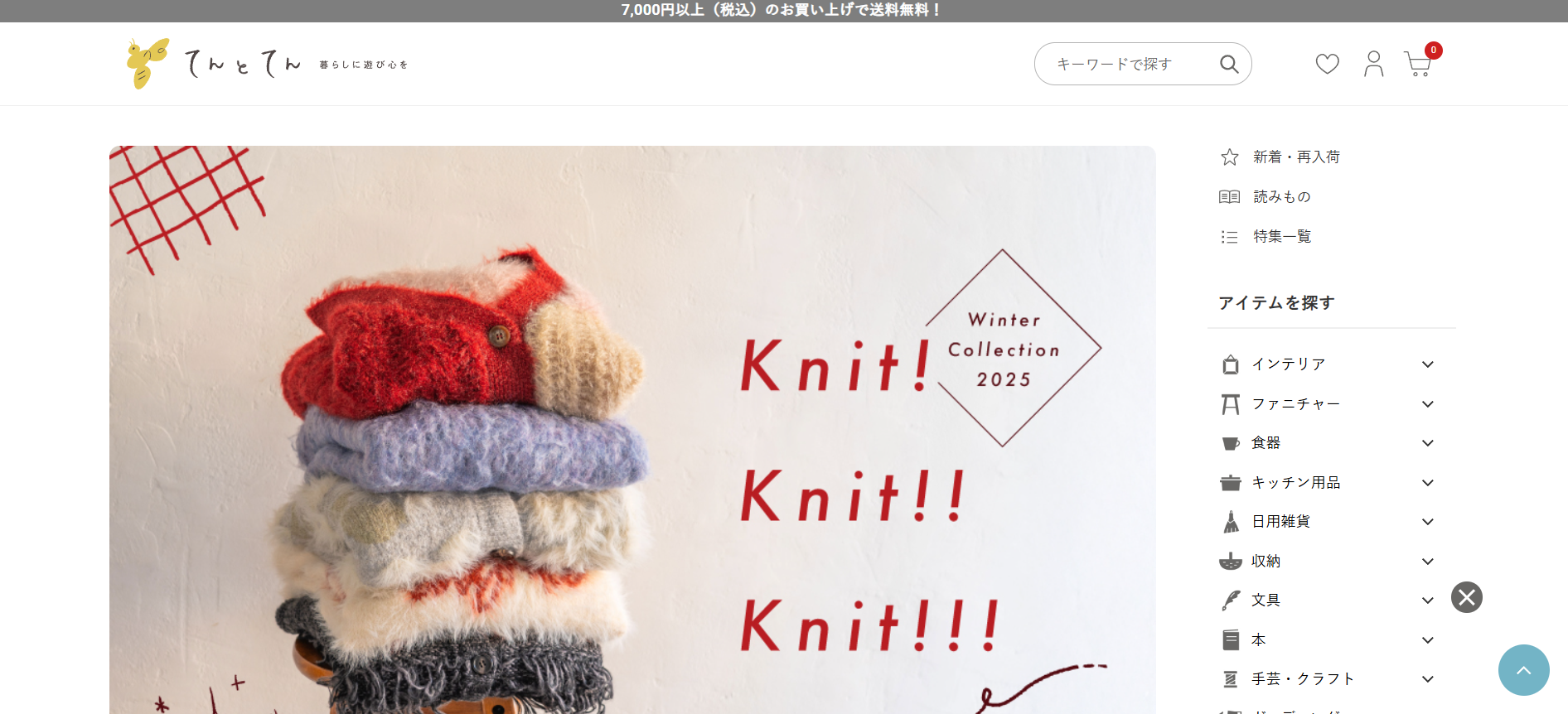Expand the ファニチャー category chevron

tap(1428, 404)
